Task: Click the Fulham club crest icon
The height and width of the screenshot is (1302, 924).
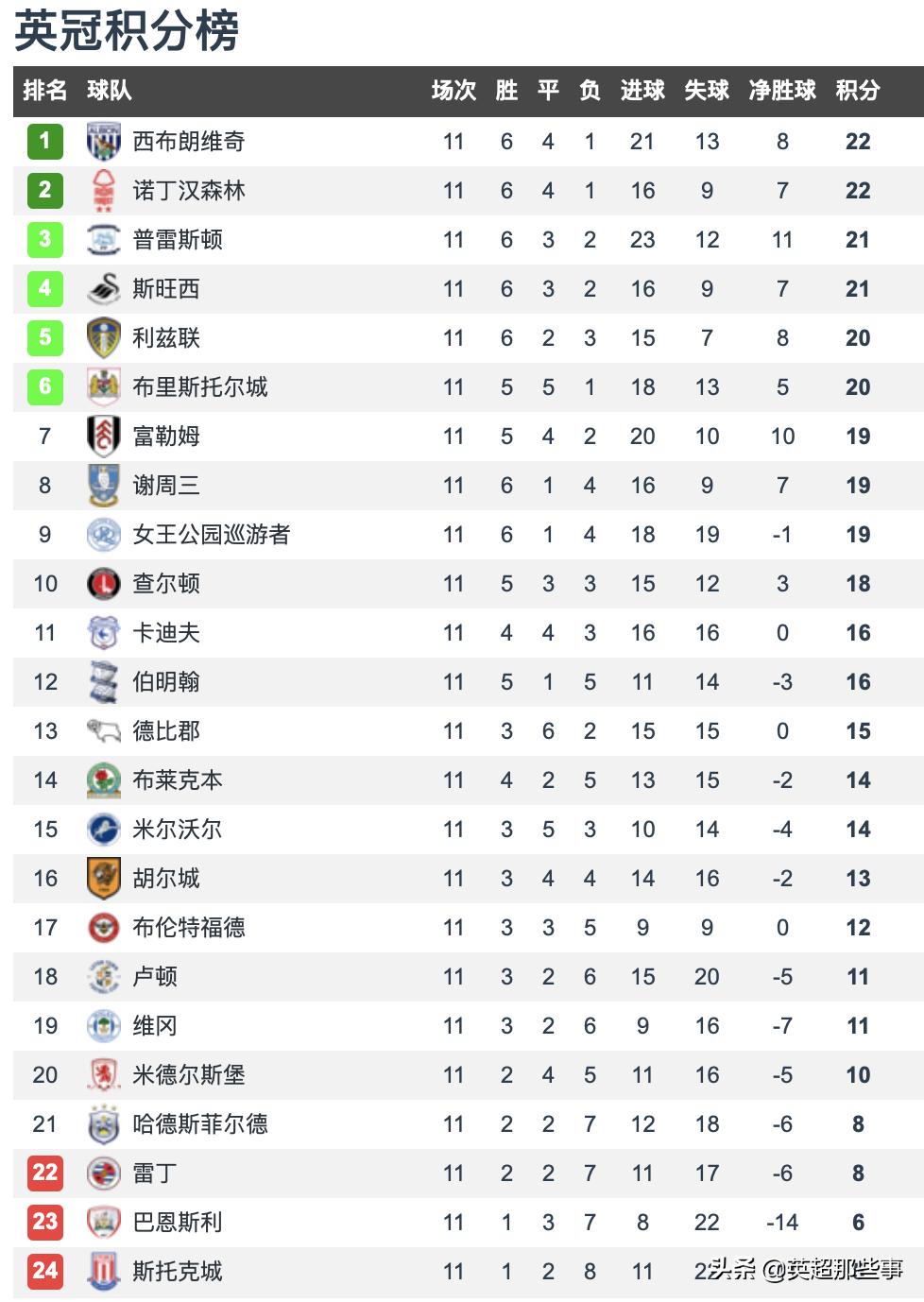Action: [104, 437]
